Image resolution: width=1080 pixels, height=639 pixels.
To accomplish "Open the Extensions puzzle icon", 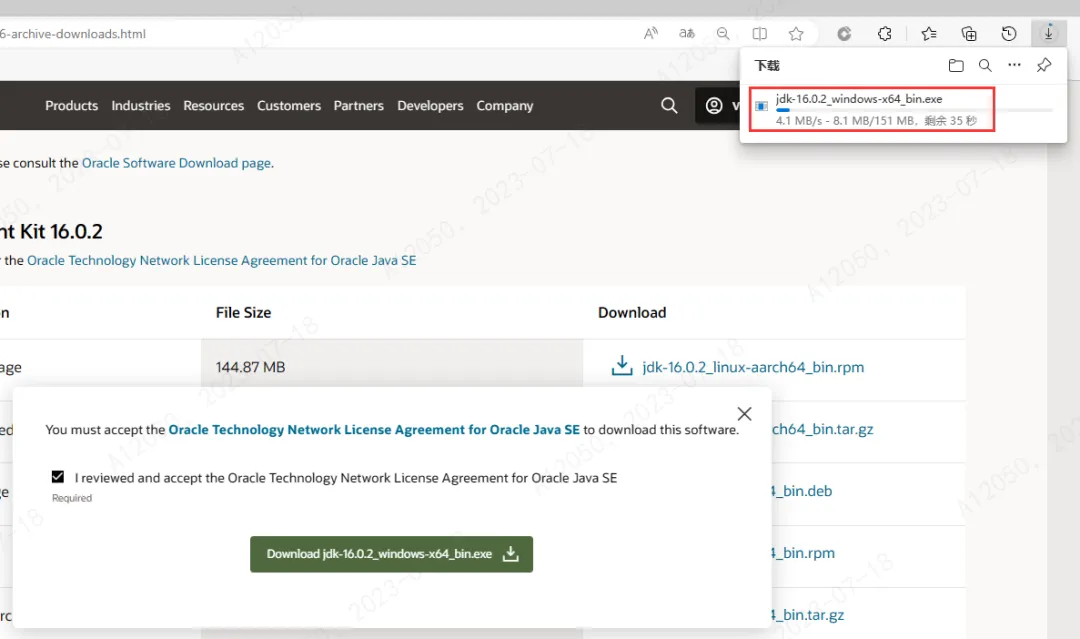I will (x=884, y=34).
